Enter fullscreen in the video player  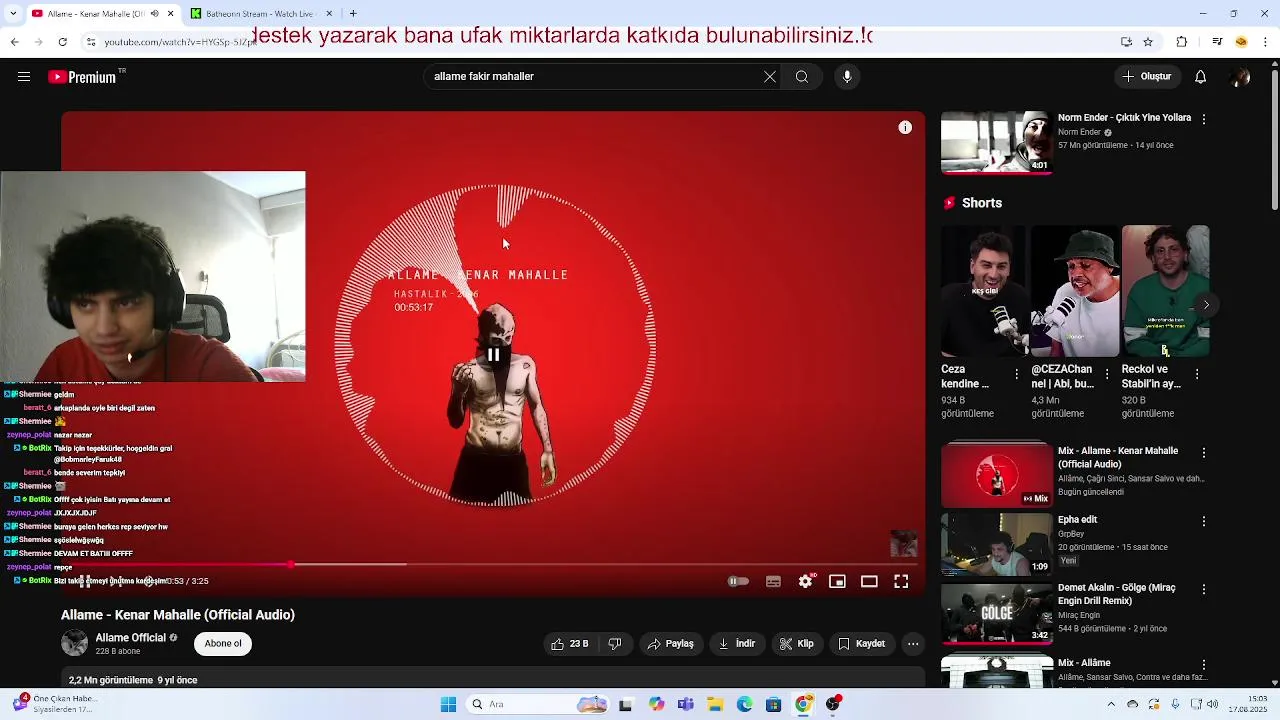(x=901, y=581)
